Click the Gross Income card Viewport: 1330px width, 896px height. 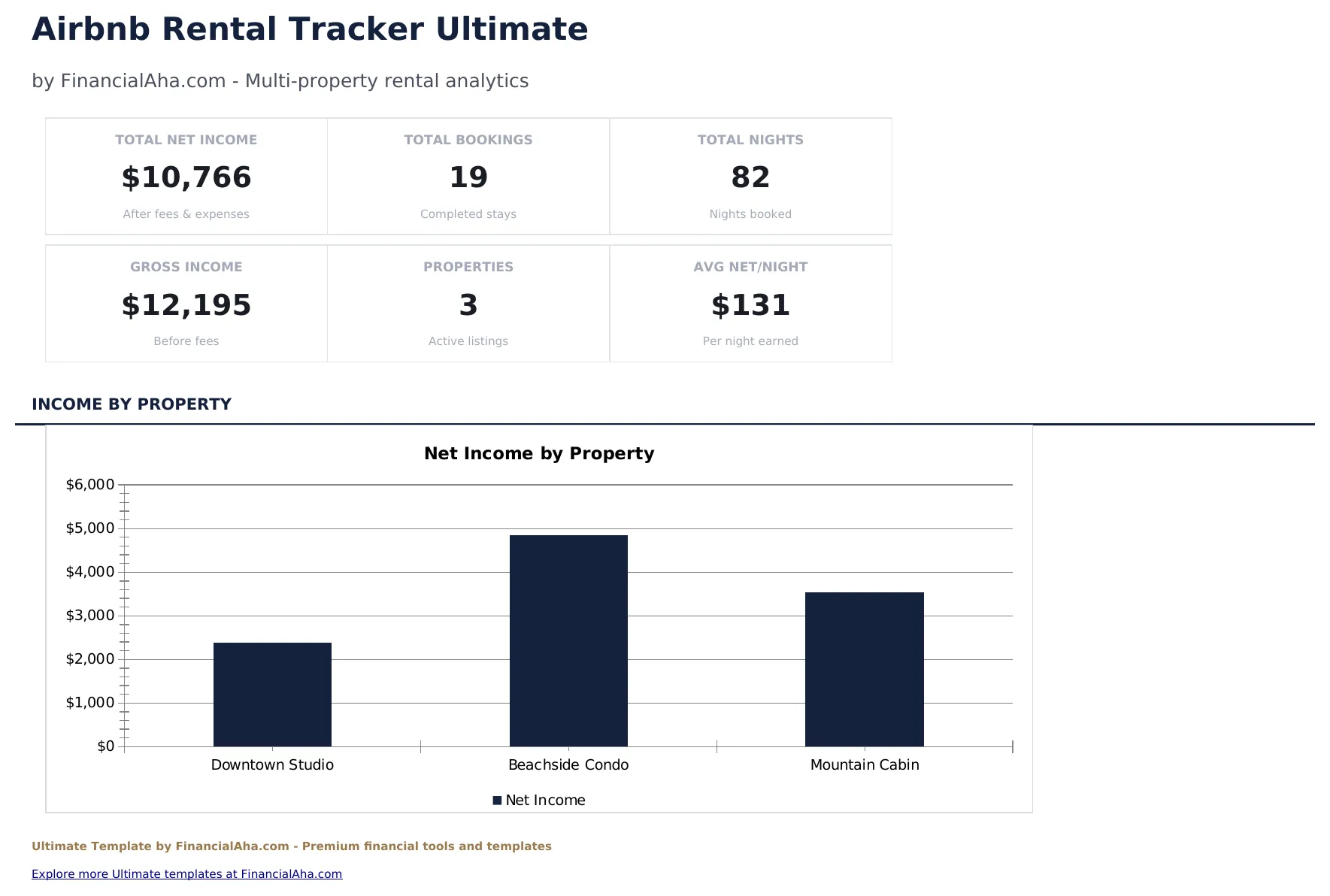click(186, 303)
